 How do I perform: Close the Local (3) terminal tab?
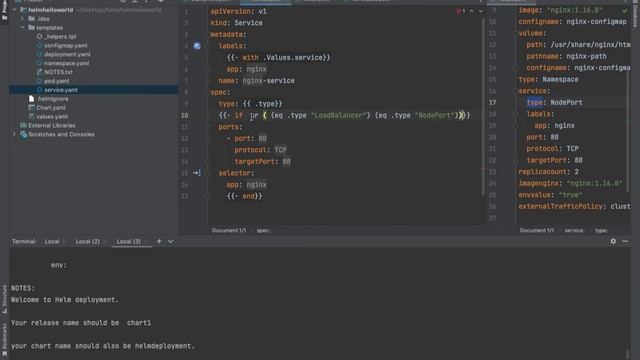[146, 242]
